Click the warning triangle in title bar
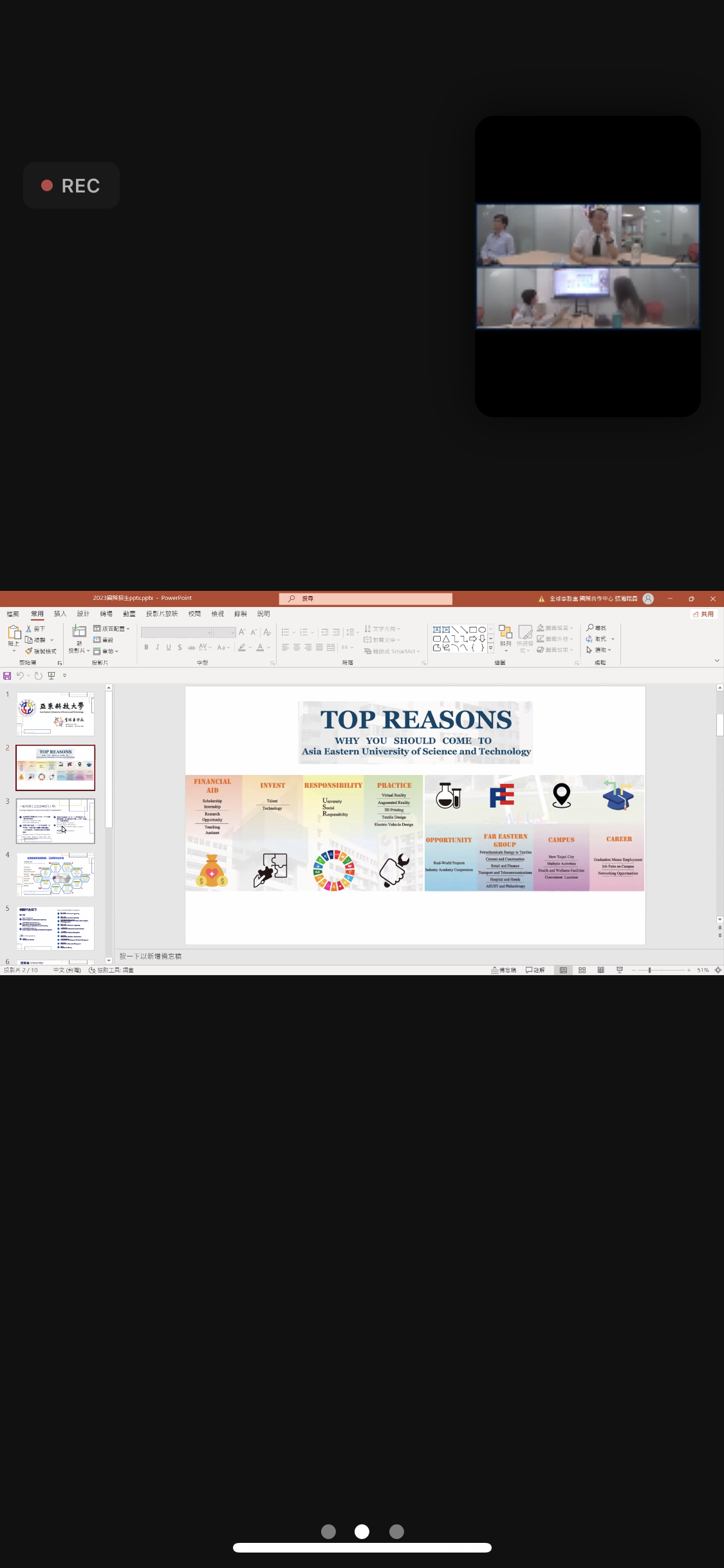This screenshot has width=724, height=1568. coord(541,599)
